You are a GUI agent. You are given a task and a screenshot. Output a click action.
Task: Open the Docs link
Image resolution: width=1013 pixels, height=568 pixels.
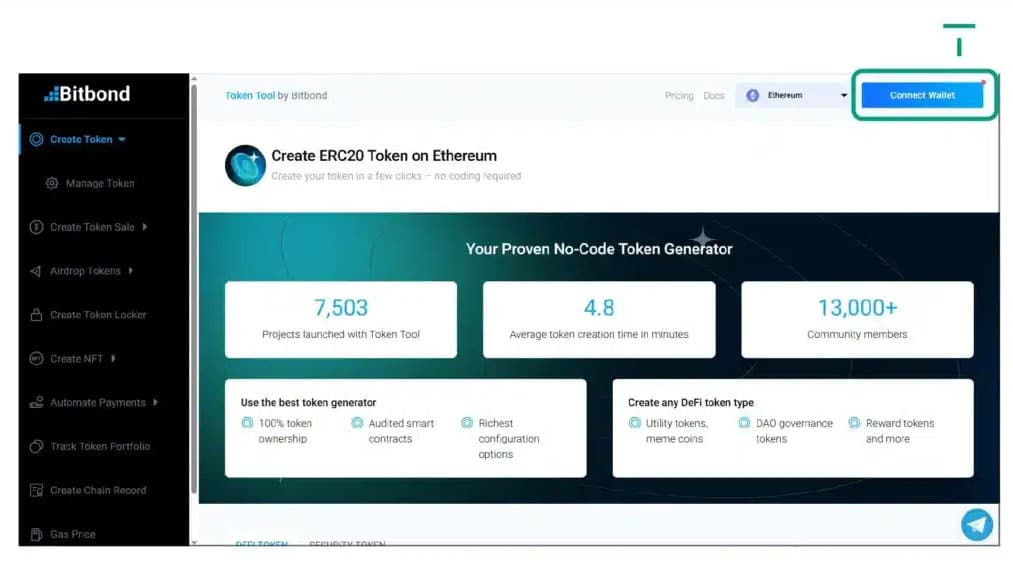point(713,96)
